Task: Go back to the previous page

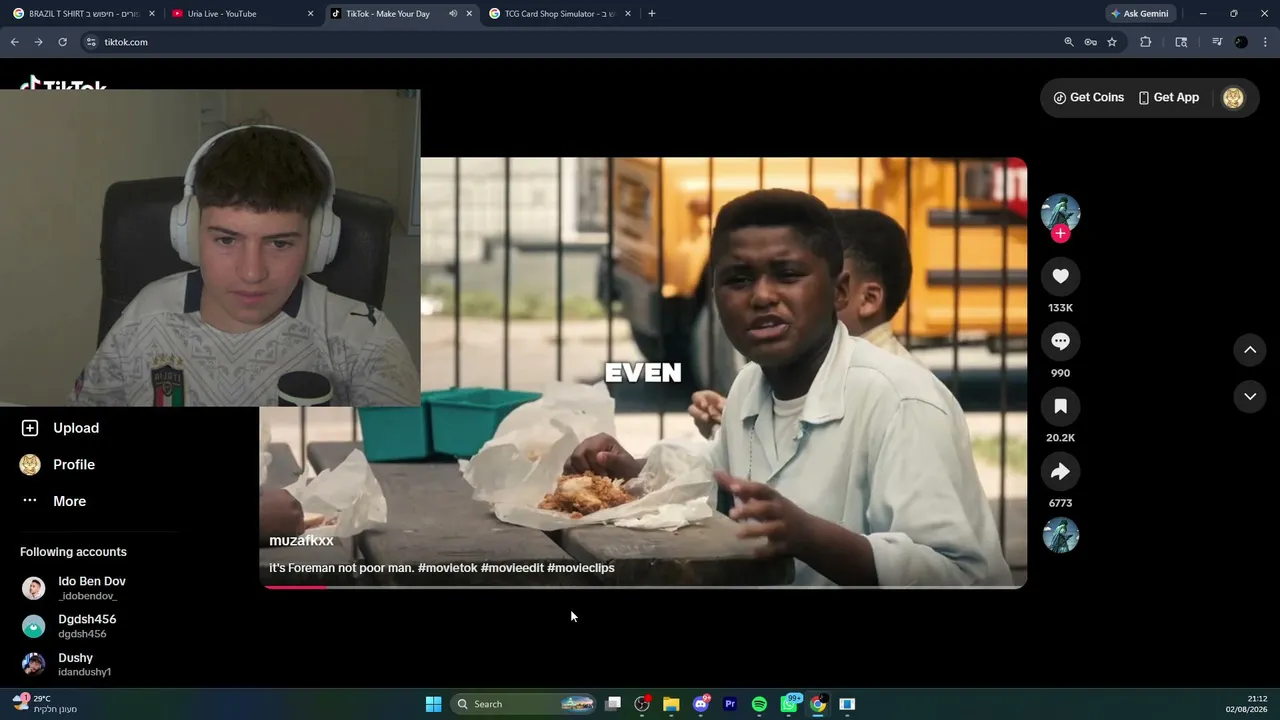Action: point(15,42)
